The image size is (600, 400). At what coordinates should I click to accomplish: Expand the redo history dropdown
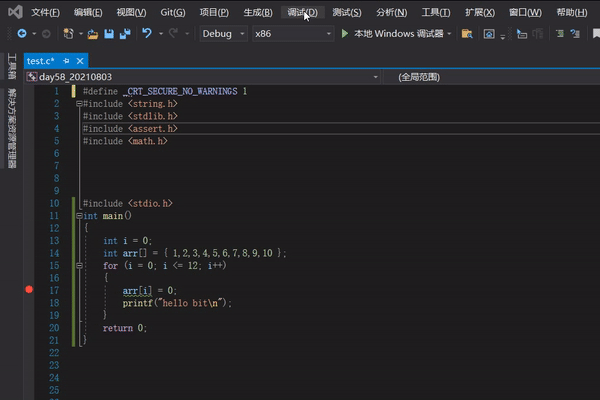[187, 34]
